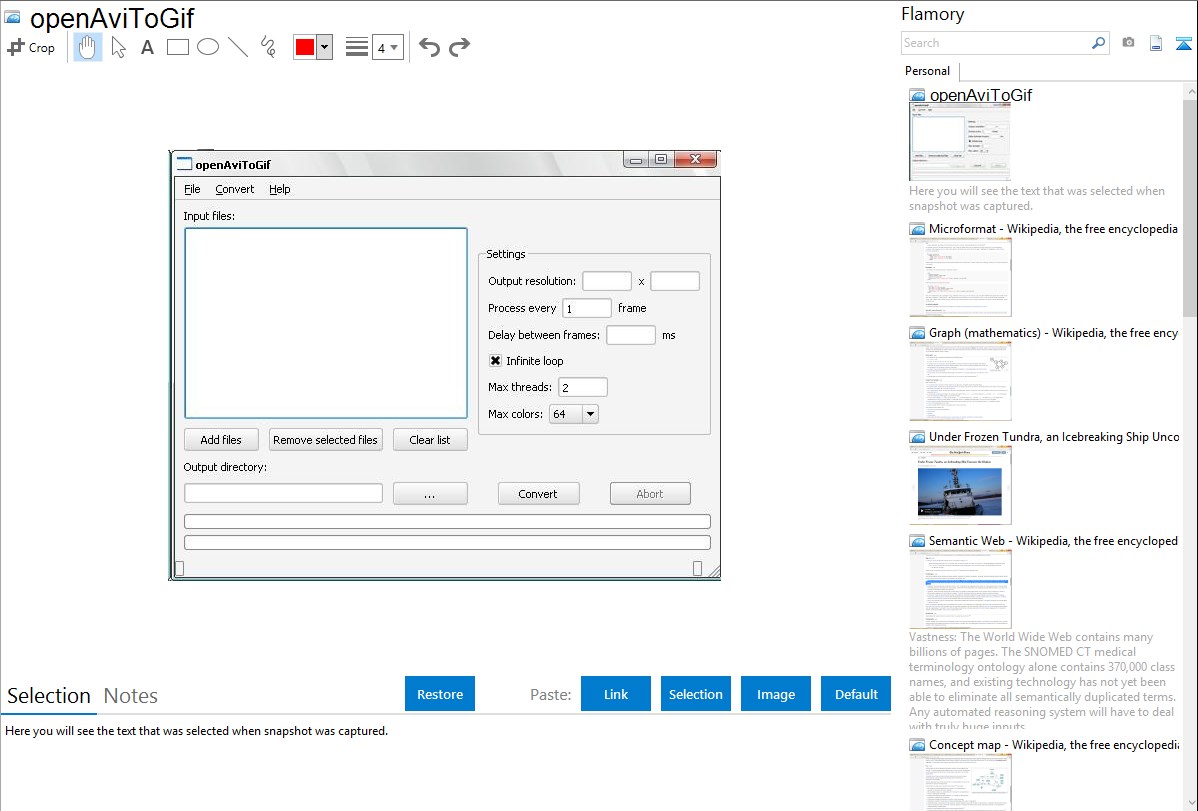1198x811 pixels.
Task: Open the File menu in openAviToGif
Action: tap(192, 190)
